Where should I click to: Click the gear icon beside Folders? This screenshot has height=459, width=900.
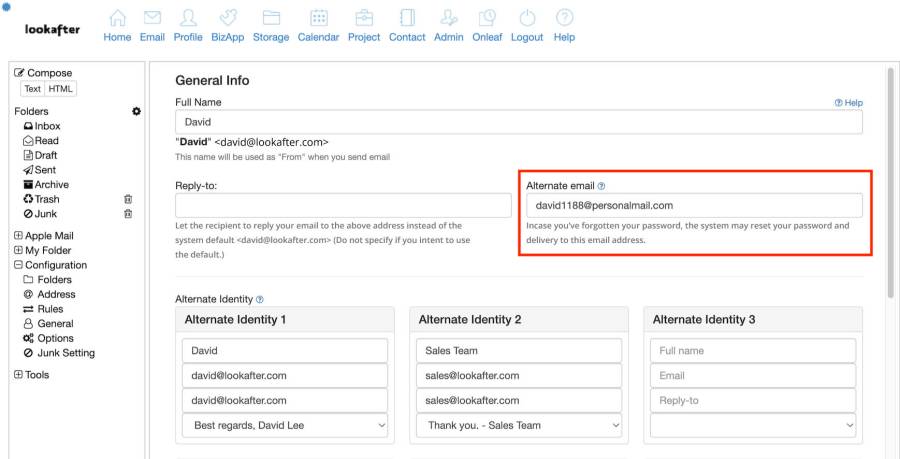pos(136,111)
